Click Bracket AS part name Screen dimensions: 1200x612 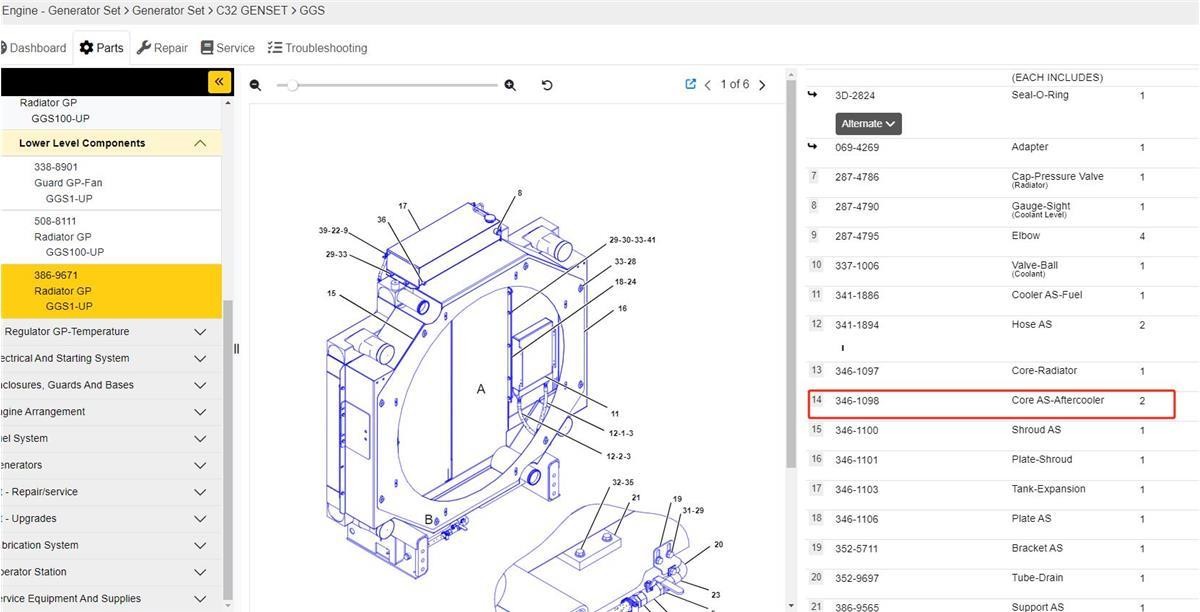pyautogui.click(x=1039, y=548)
